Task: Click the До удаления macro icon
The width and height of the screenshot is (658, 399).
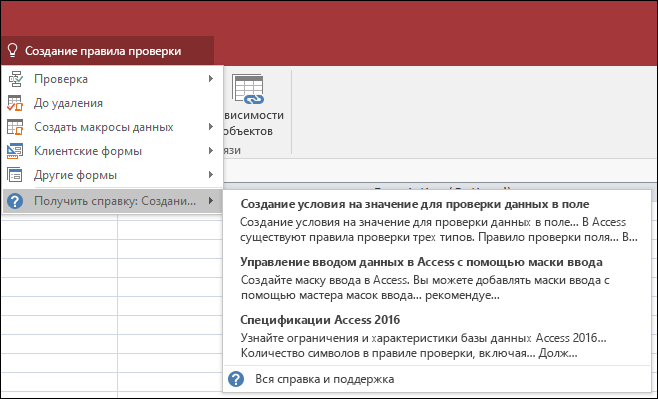Action: click(16, 103)
